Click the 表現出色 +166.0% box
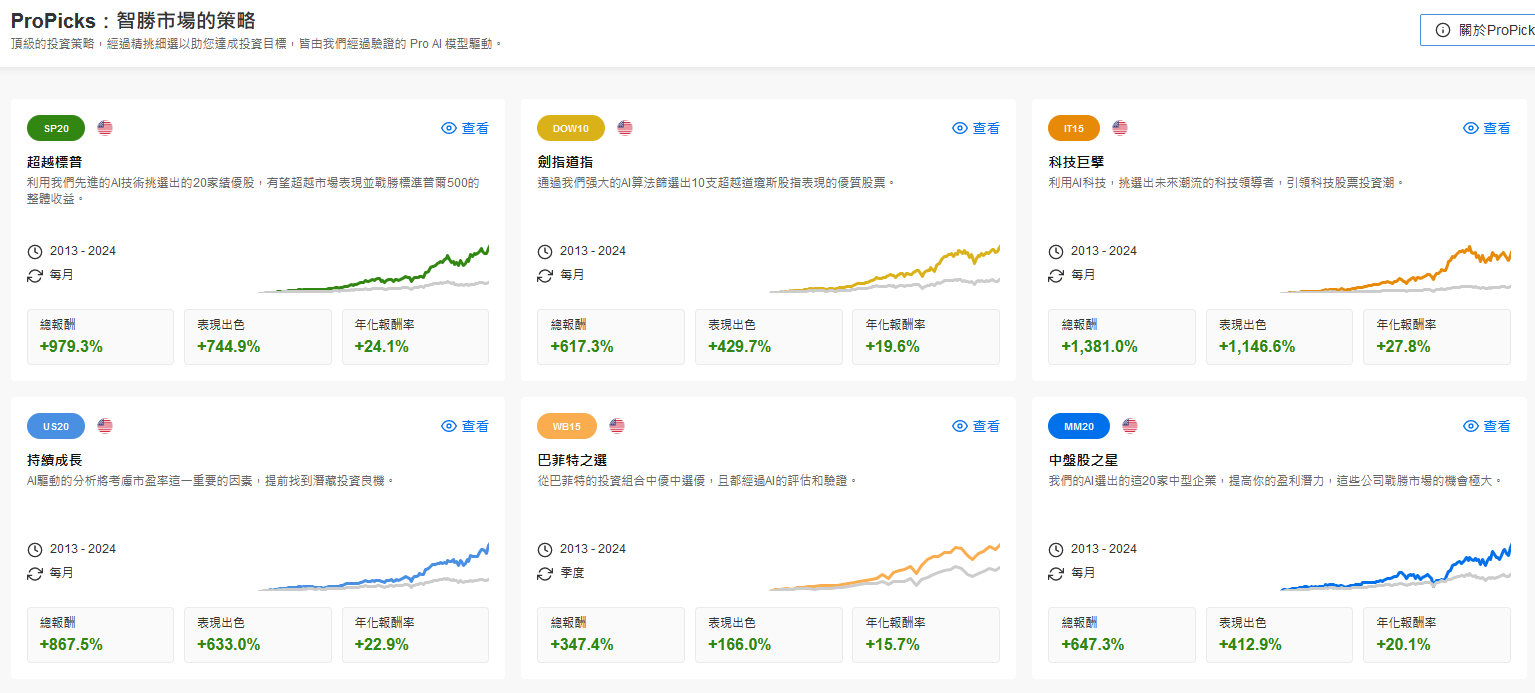The height and width of the screenshot is (693, 1535). [769, 635]
